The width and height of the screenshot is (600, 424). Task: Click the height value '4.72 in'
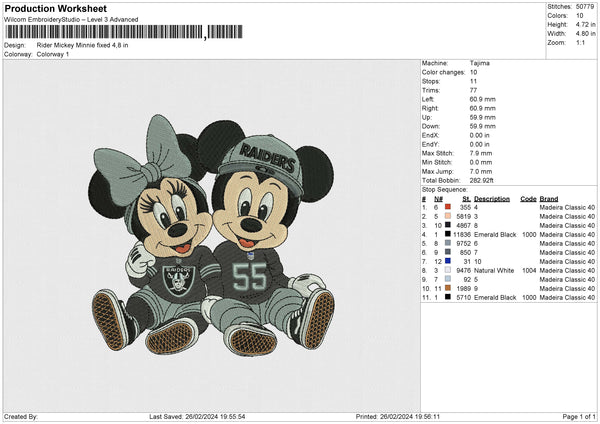585,24
